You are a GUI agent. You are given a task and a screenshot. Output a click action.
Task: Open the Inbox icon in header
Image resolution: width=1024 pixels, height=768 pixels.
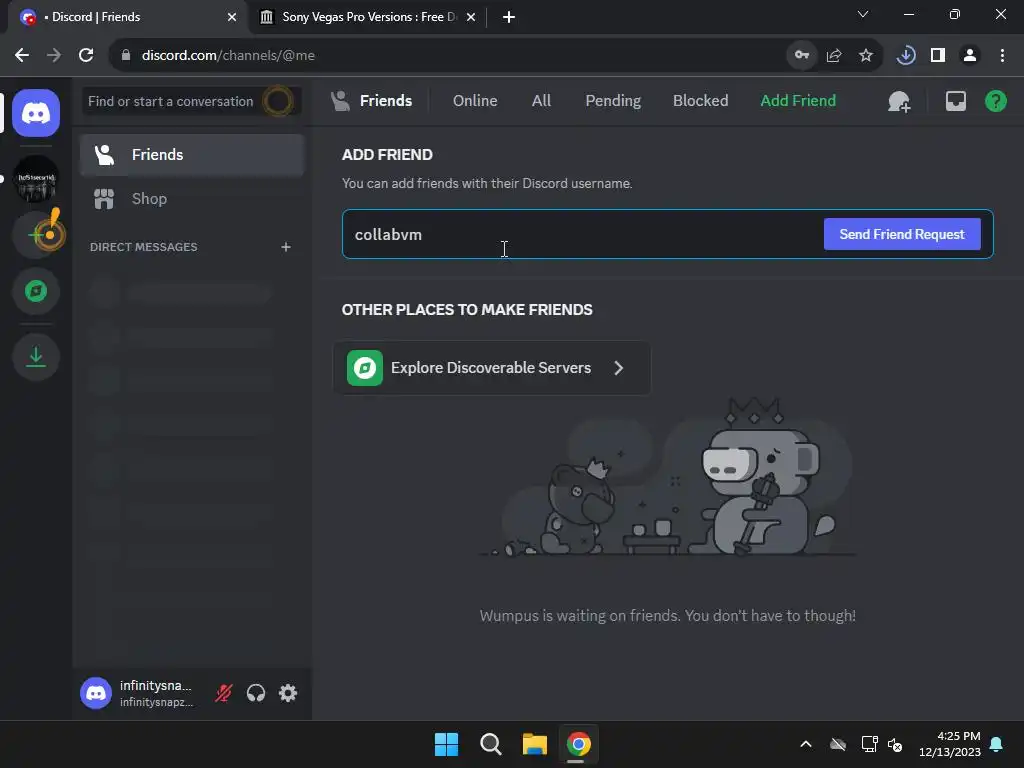(955, 101)
